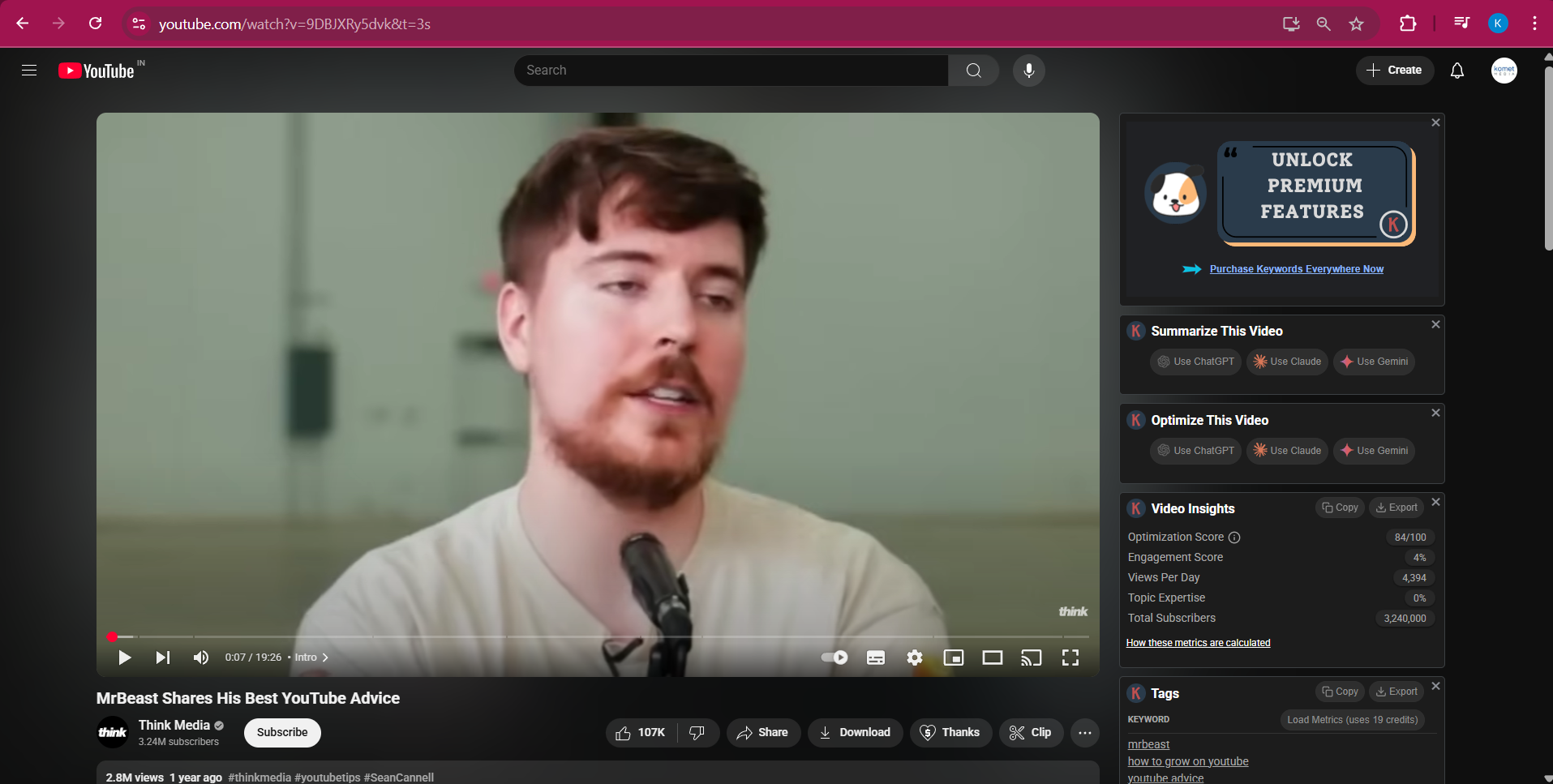
Task: Open How these metrics are calculated link
Action: [1198, 643]
